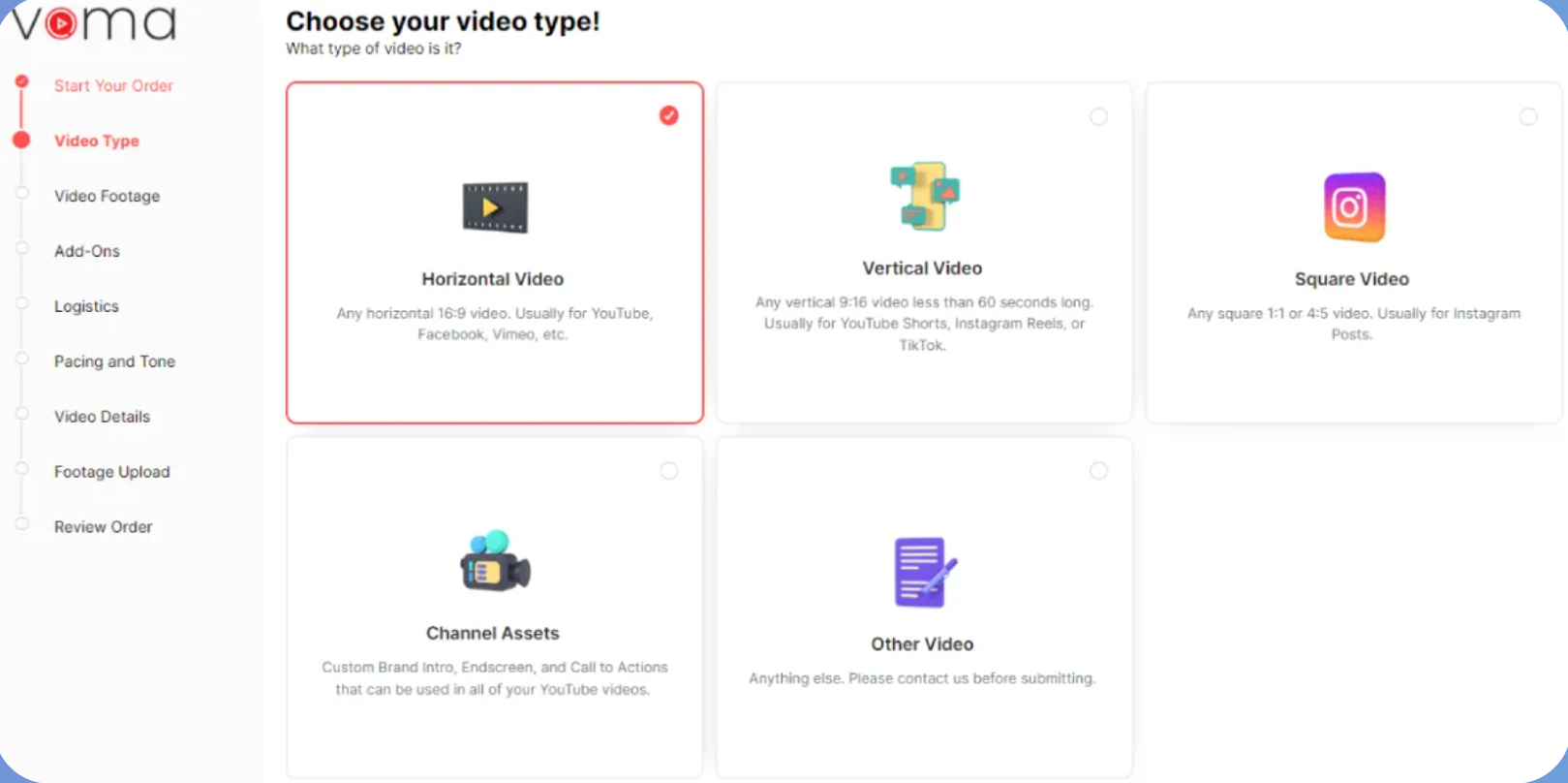Click the Horizontal Video film strip icon
This screenshot has height=783, width=1568.
point(495,207)
